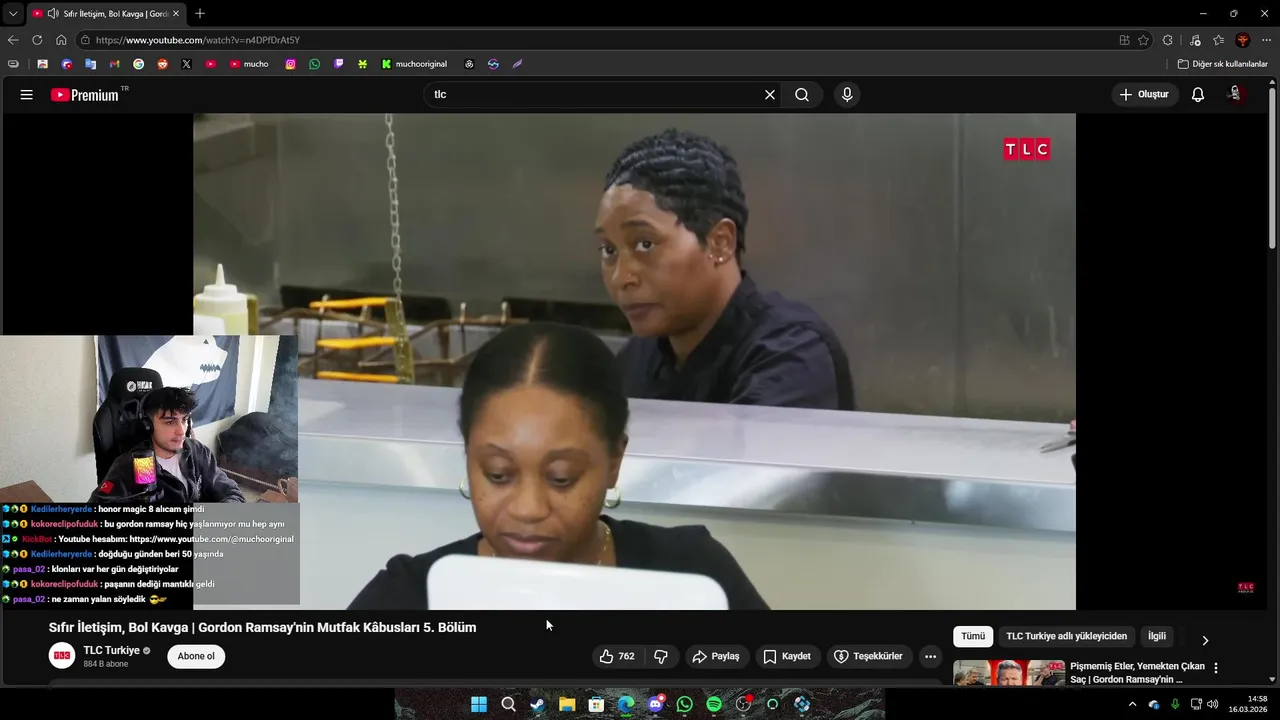Screen dimensions: 1280x720
Task: Share the video using Paylaş
Action: pos(716,657)
